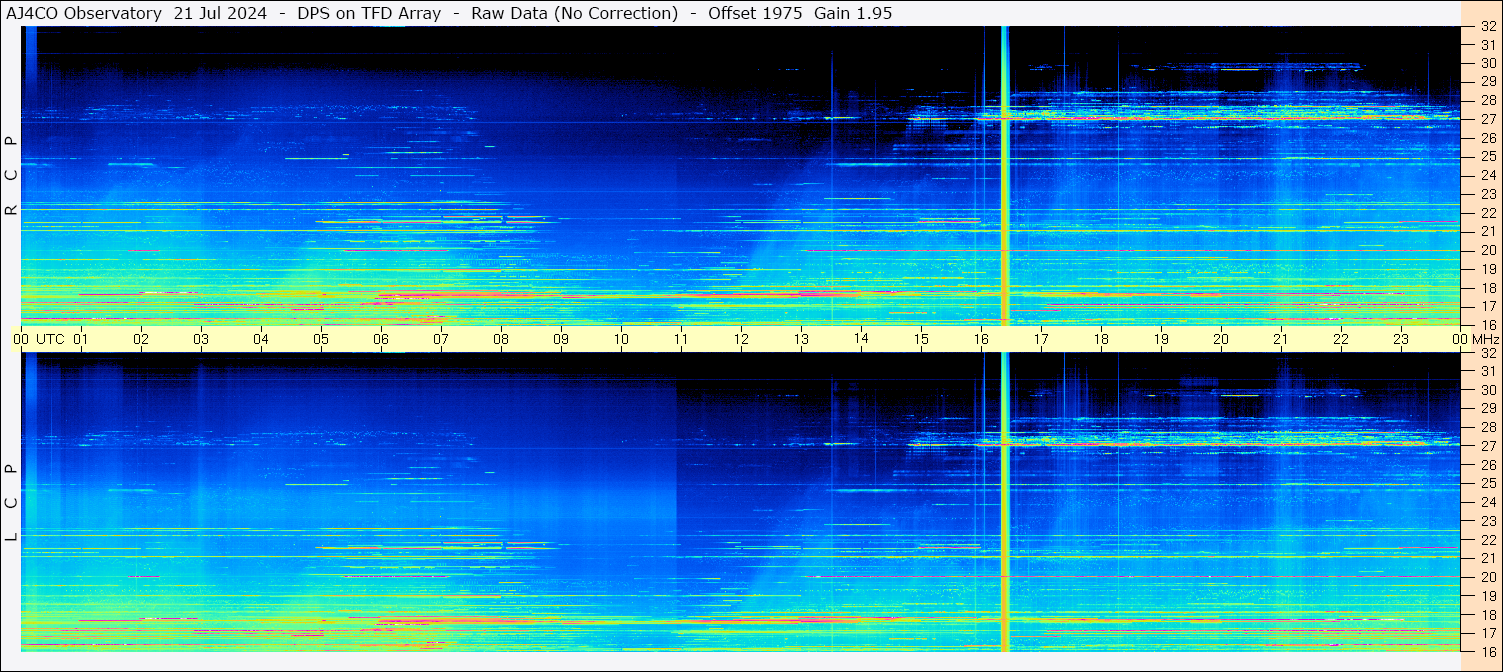Screen dimensions: 1503x672
Task: Click the 25 MHz tick of the RCP panel
Action: click(x=1488, y=157)
